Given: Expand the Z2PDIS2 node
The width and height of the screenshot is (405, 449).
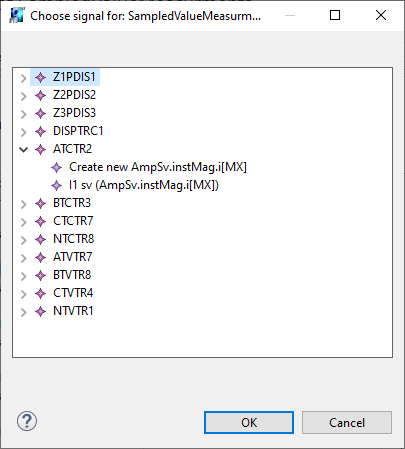Looking at the screenshot, I should point(23,96).
